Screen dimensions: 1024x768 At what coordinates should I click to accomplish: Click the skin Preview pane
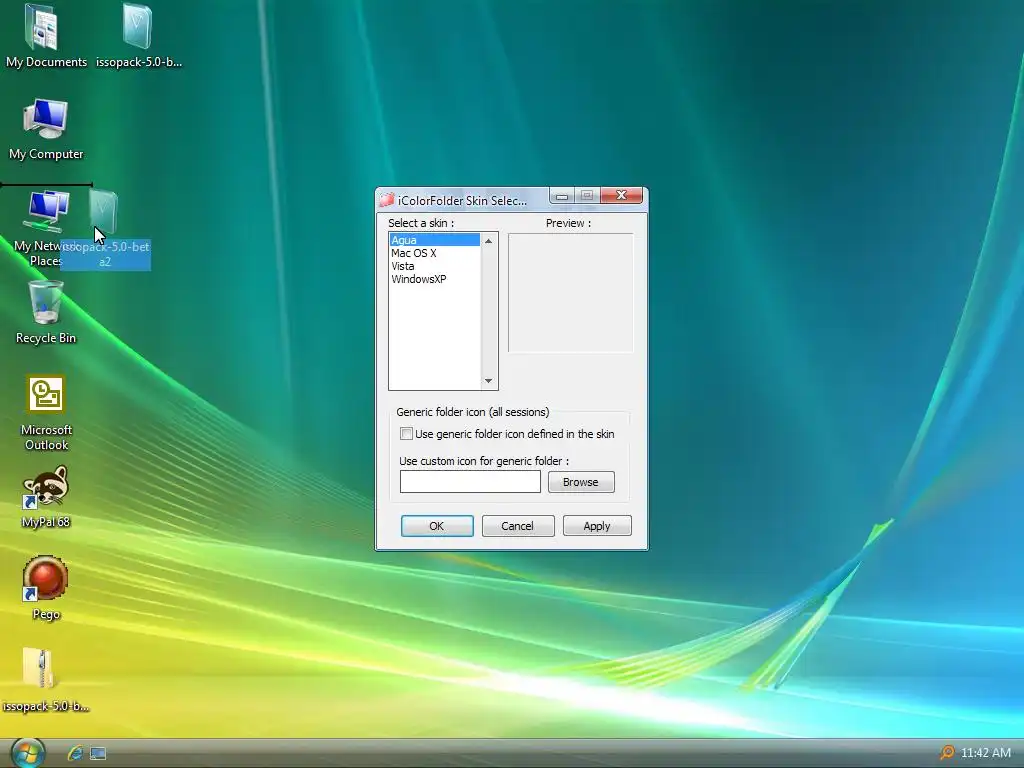(x=570, y=293)
